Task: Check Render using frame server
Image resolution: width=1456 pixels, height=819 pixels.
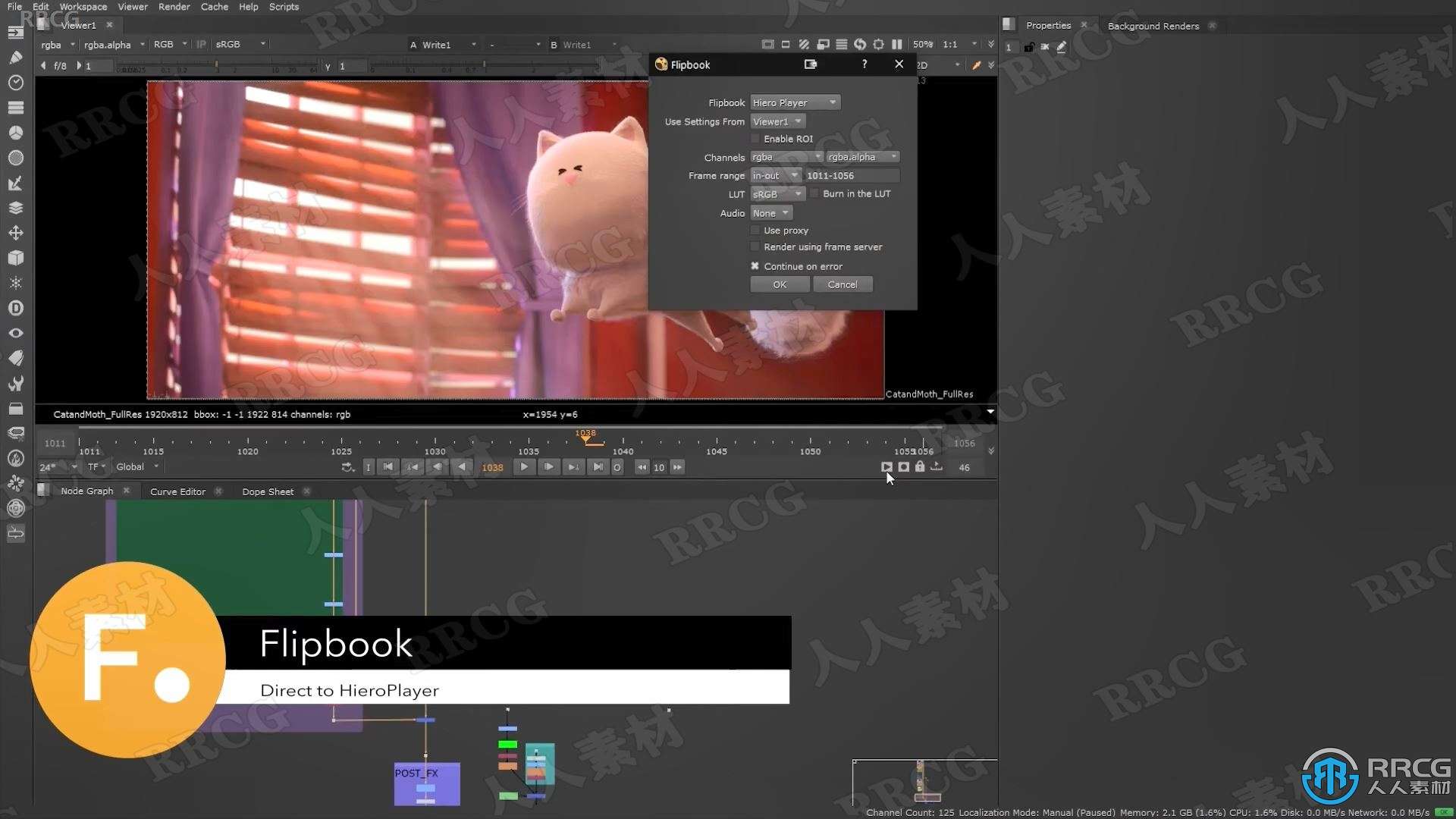Action: (x=755, y=246)
